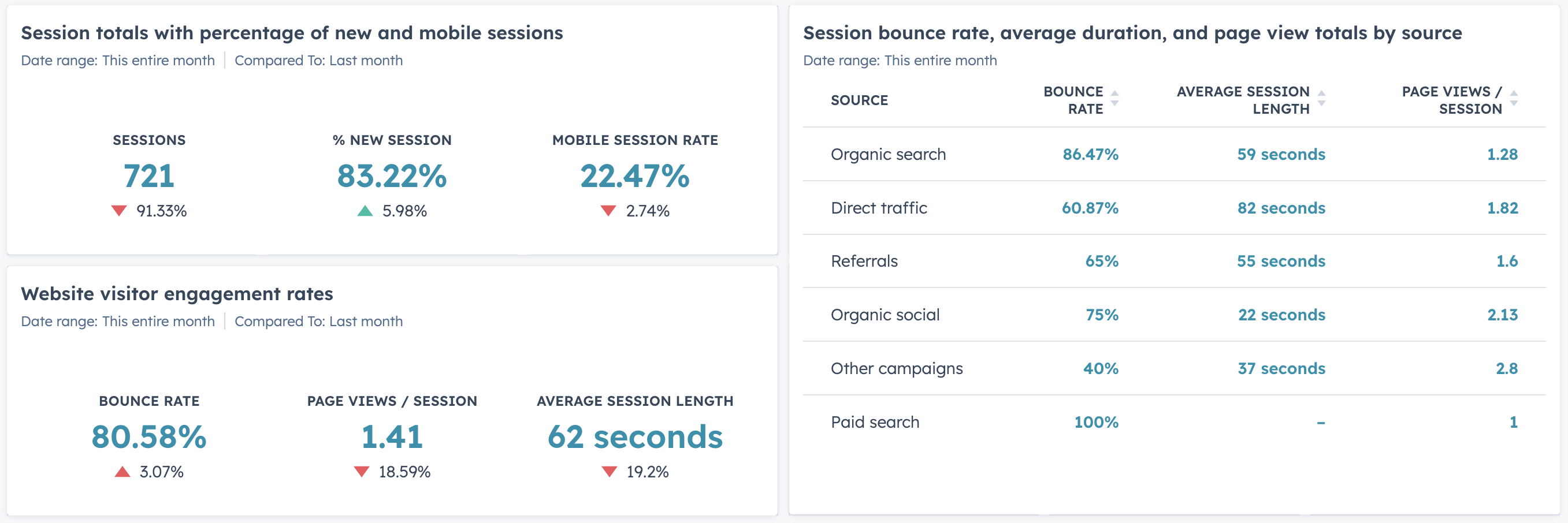The height and width of the screenshot is (523, 1568).
Task: Open the 721 sessions total
Action: point(149,177)
